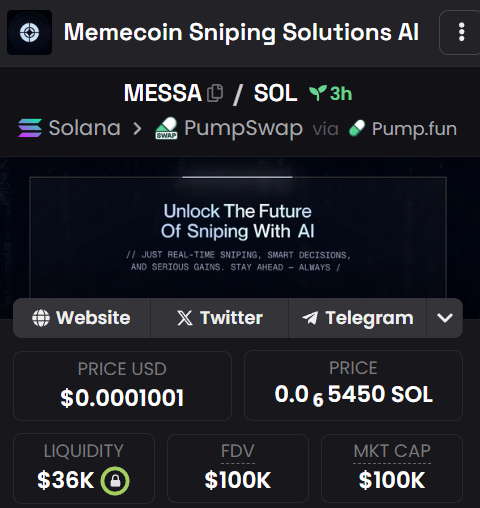Click the Solana chain icon
Screen dimensions: 480x508
(30, 128)
